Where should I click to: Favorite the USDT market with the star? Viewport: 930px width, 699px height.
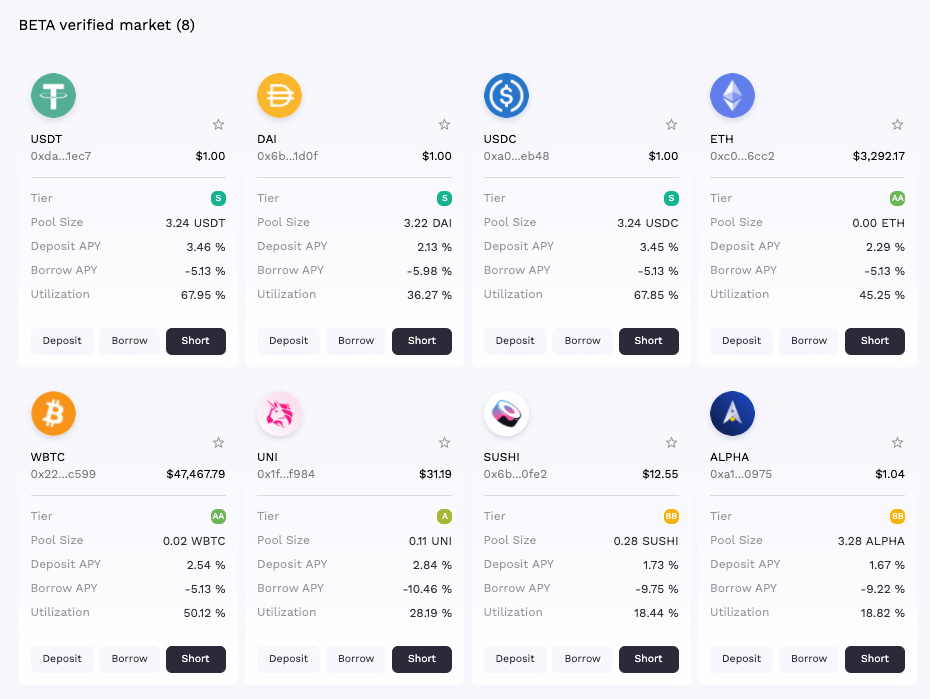click(x=218, y=125)
